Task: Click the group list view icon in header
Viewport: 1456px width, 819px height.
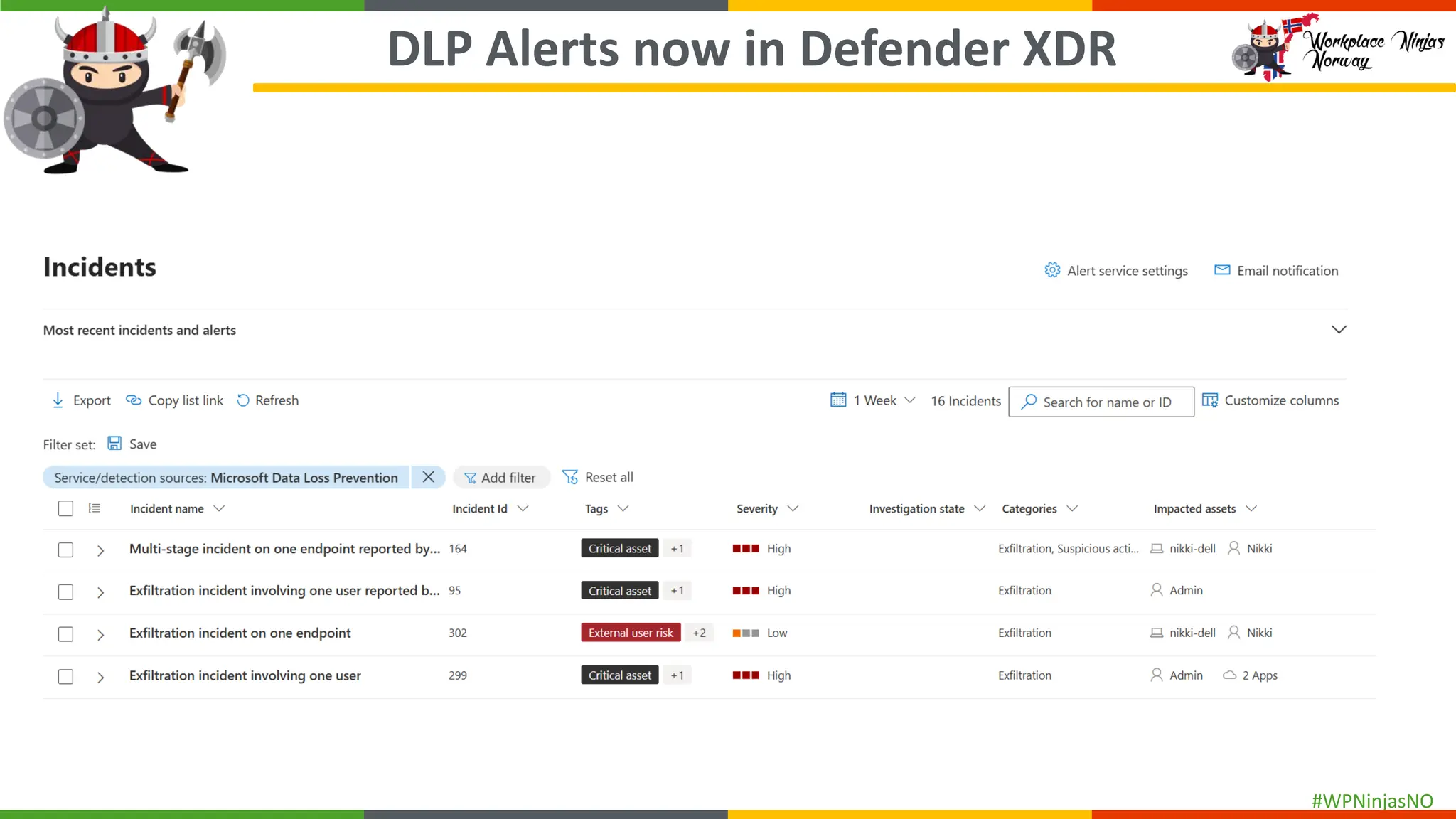Action: 95,508
